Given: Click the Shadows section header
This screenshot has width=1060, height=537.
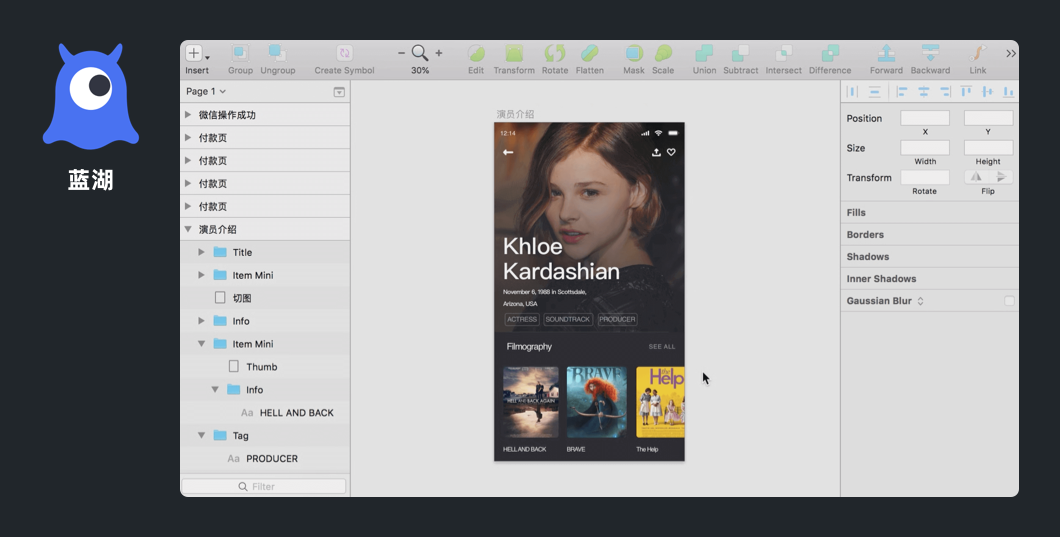Looking at the screenshot, I should tap(930, 257).
